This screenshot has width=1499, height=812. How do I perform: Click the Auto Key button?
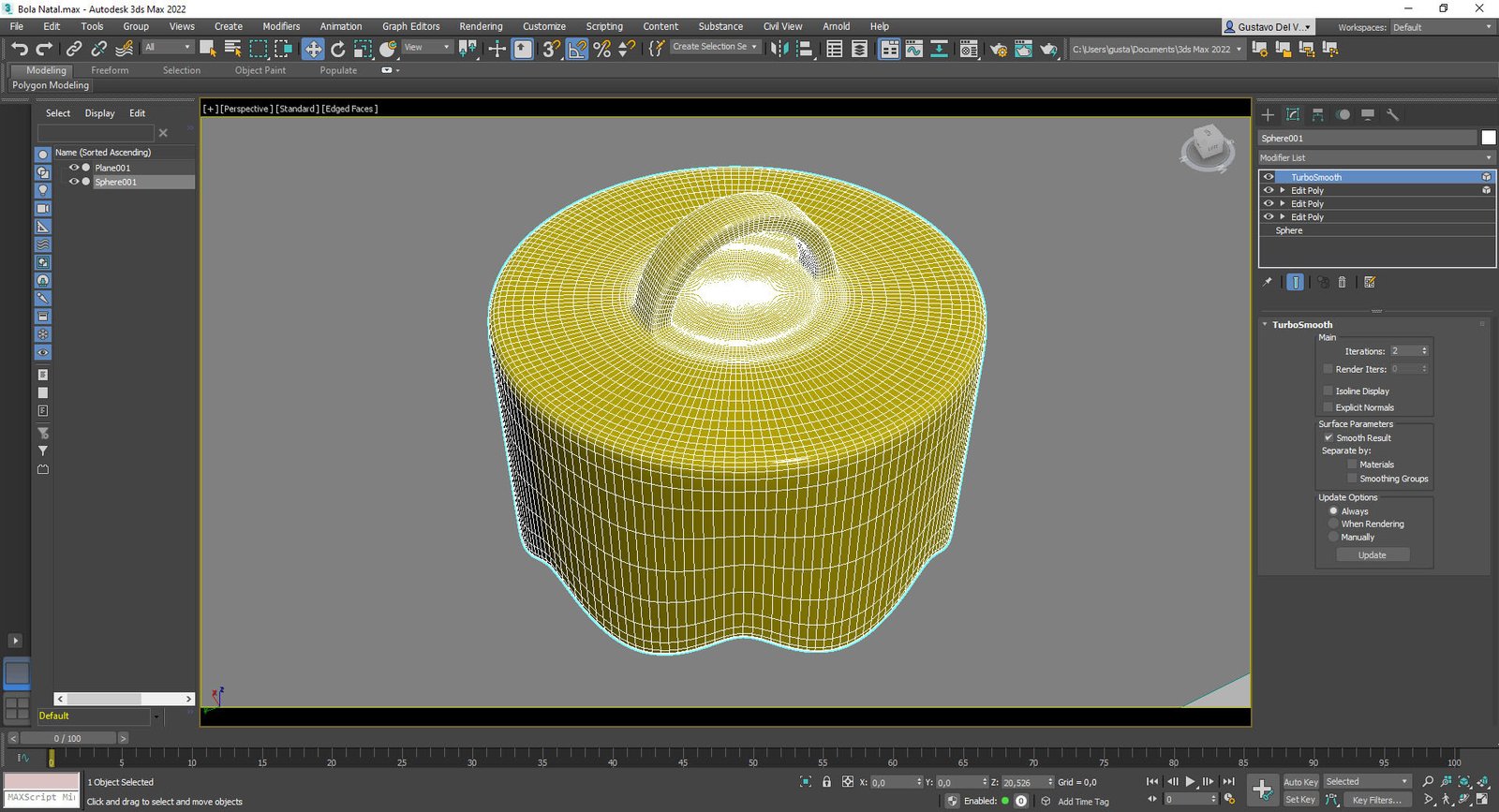pyautogui.click(x=1300, y=782)
